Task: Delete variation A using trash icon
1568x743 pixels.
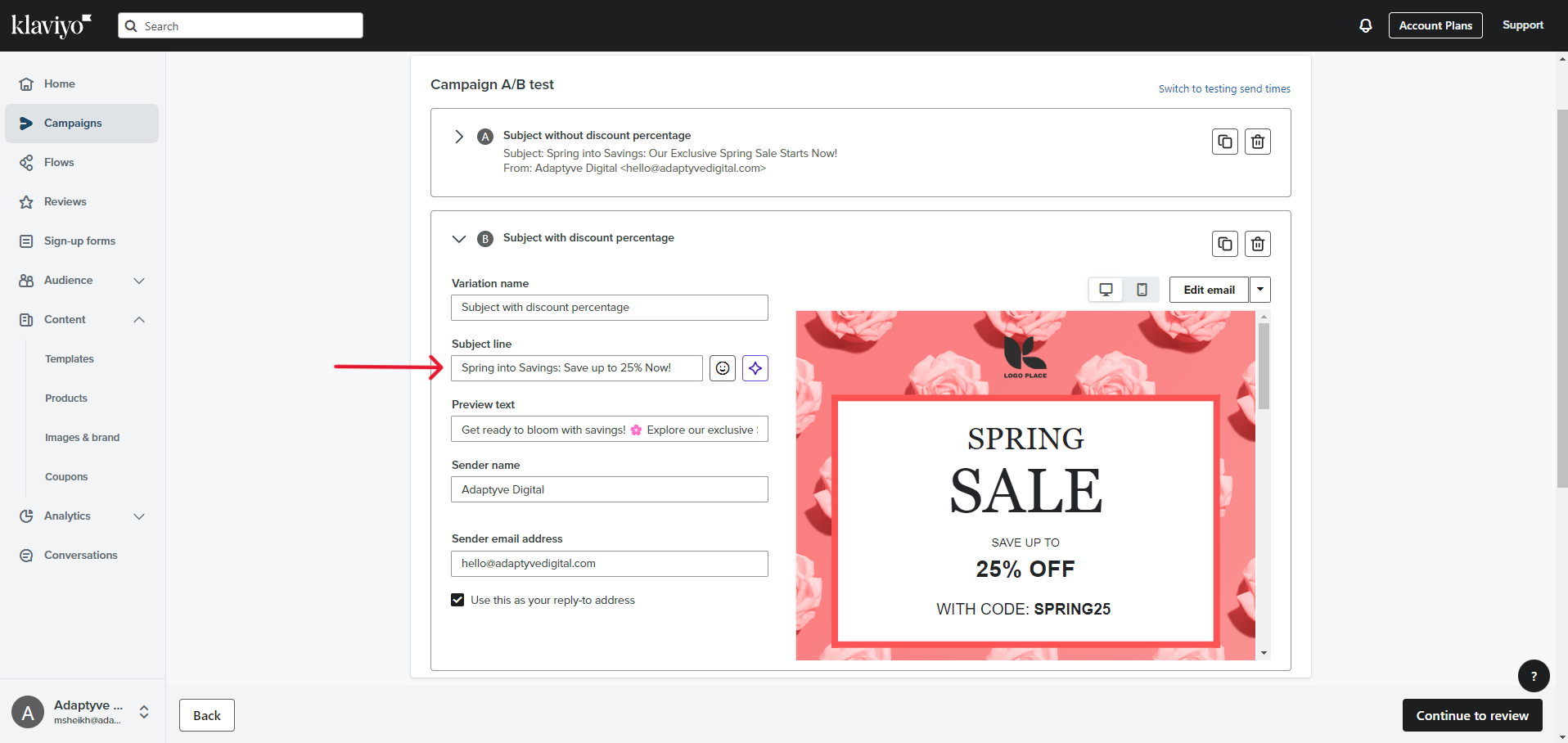Action: (x=1258, y=142)
